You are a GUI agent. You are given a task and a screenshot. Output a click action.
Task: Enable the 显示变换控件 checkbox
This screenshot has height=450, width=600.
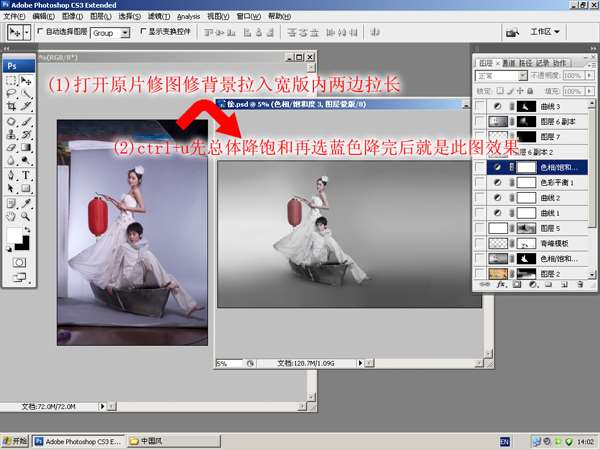click(x=142, y=32)
